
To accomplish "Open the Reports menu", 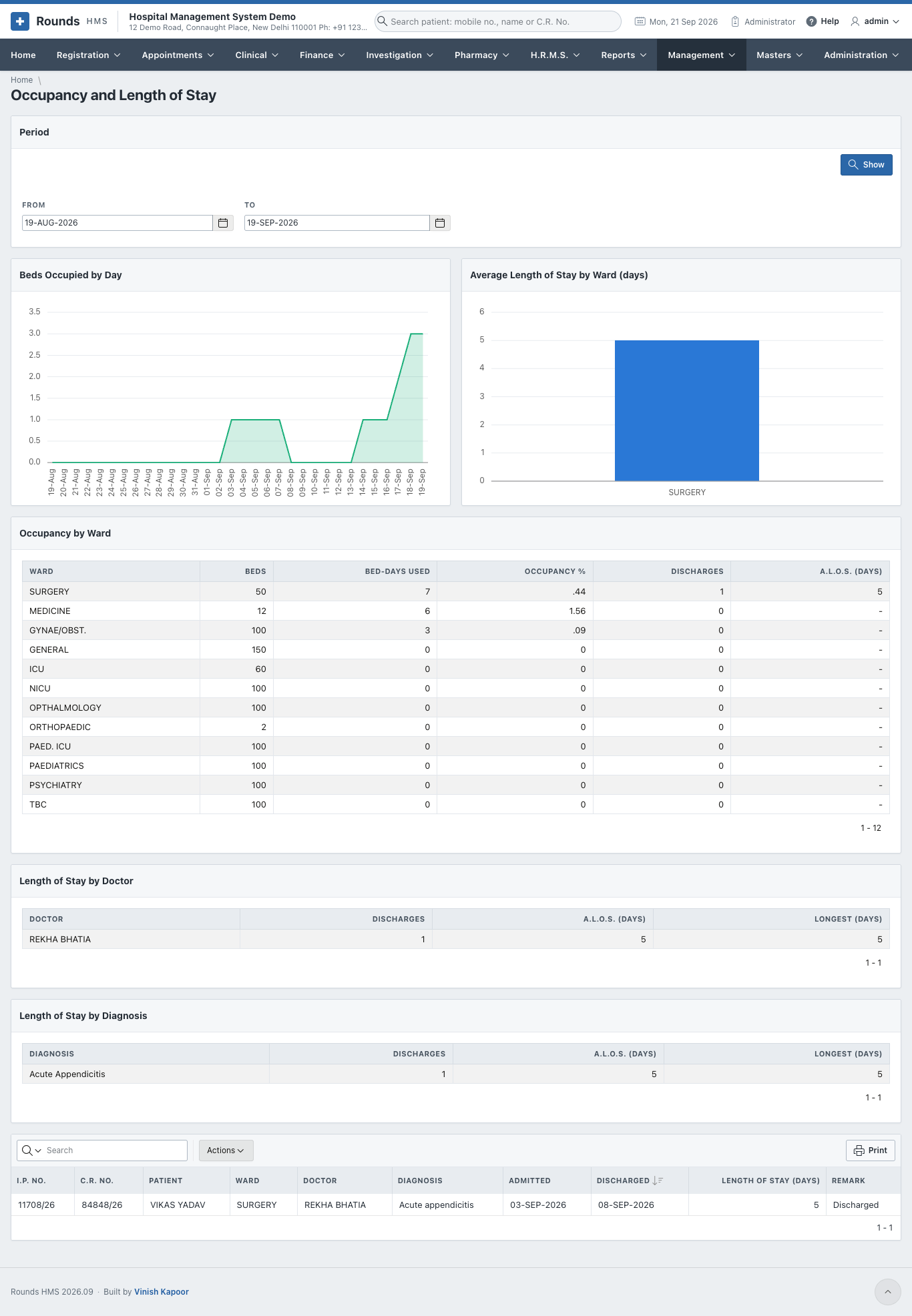I will pyautogui.click(x=624, y=55).
